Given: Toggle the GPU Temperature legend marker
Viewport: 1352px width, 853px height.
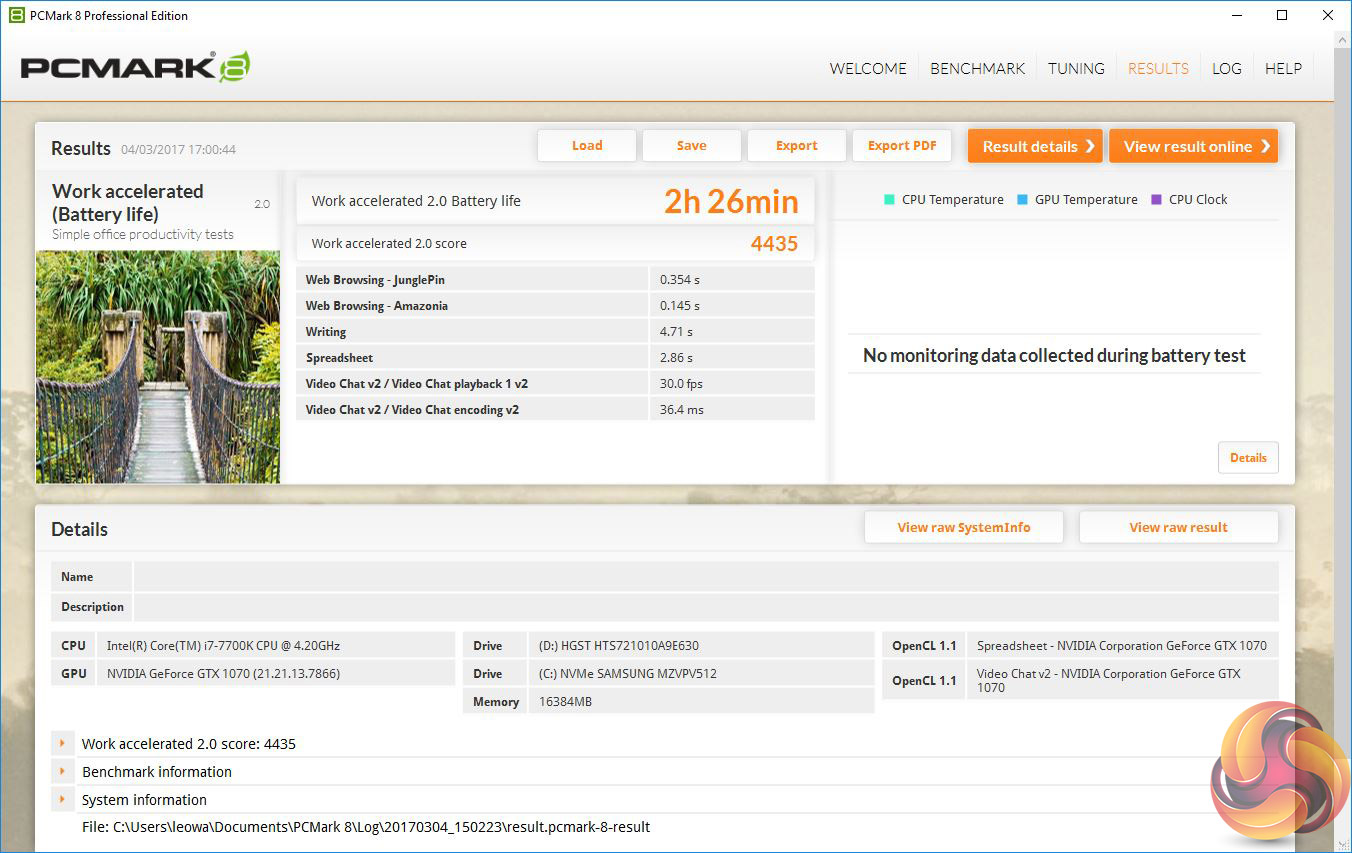Looking at the screenshot, I should point(1022,199).
